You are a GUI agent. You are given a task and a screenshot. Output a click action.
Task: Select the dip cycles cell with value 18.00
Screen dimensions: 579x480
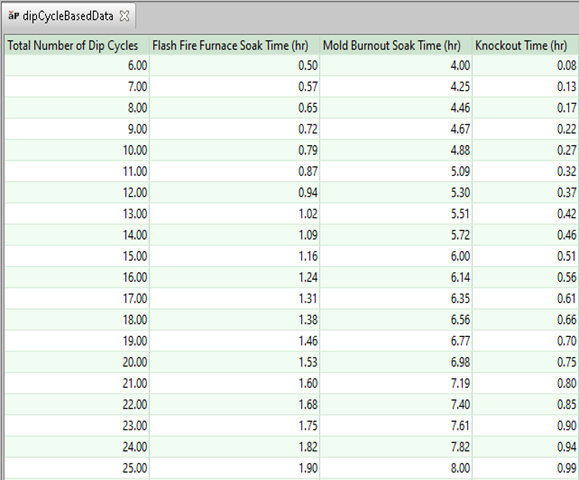[77, 320]
